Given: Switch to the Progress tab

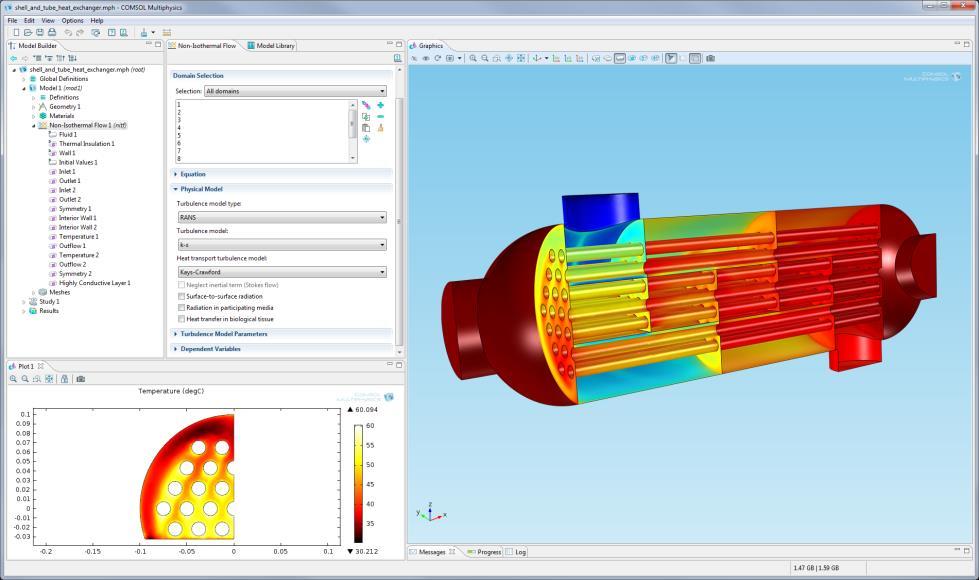Looking at the screenshot, I should coord(484,552).
